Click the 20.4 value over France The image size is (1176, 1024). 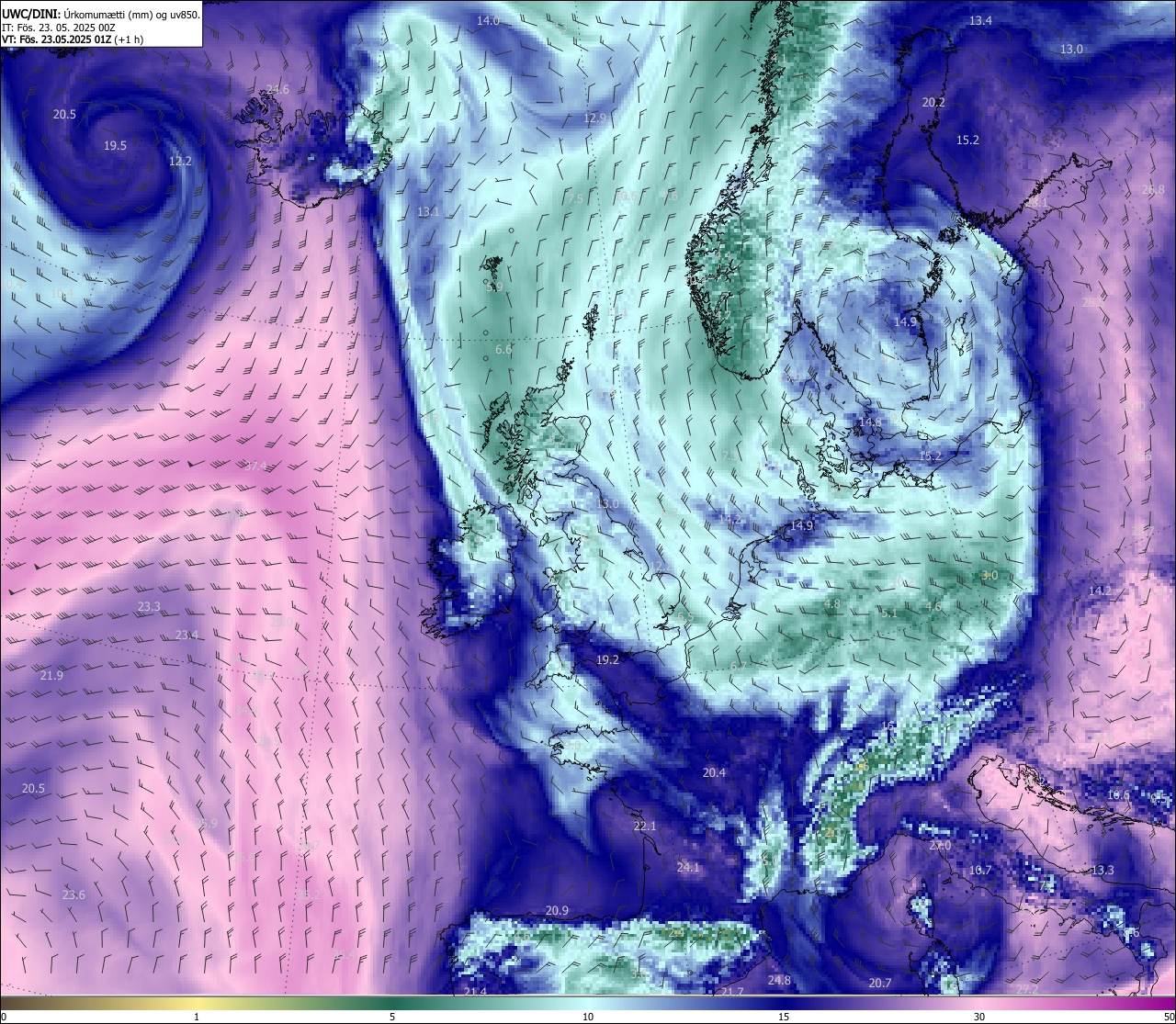(x=714, y=773)
